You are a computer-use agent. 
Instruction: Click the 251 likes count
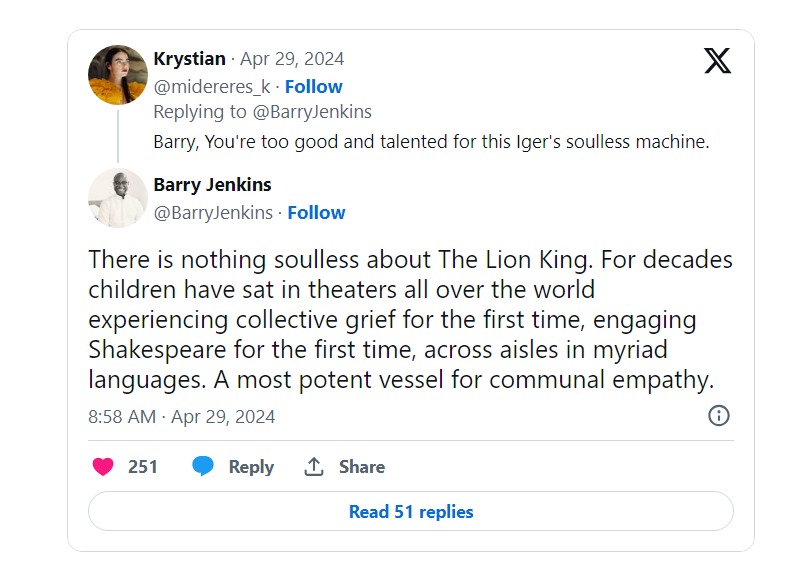pos(143,467)
